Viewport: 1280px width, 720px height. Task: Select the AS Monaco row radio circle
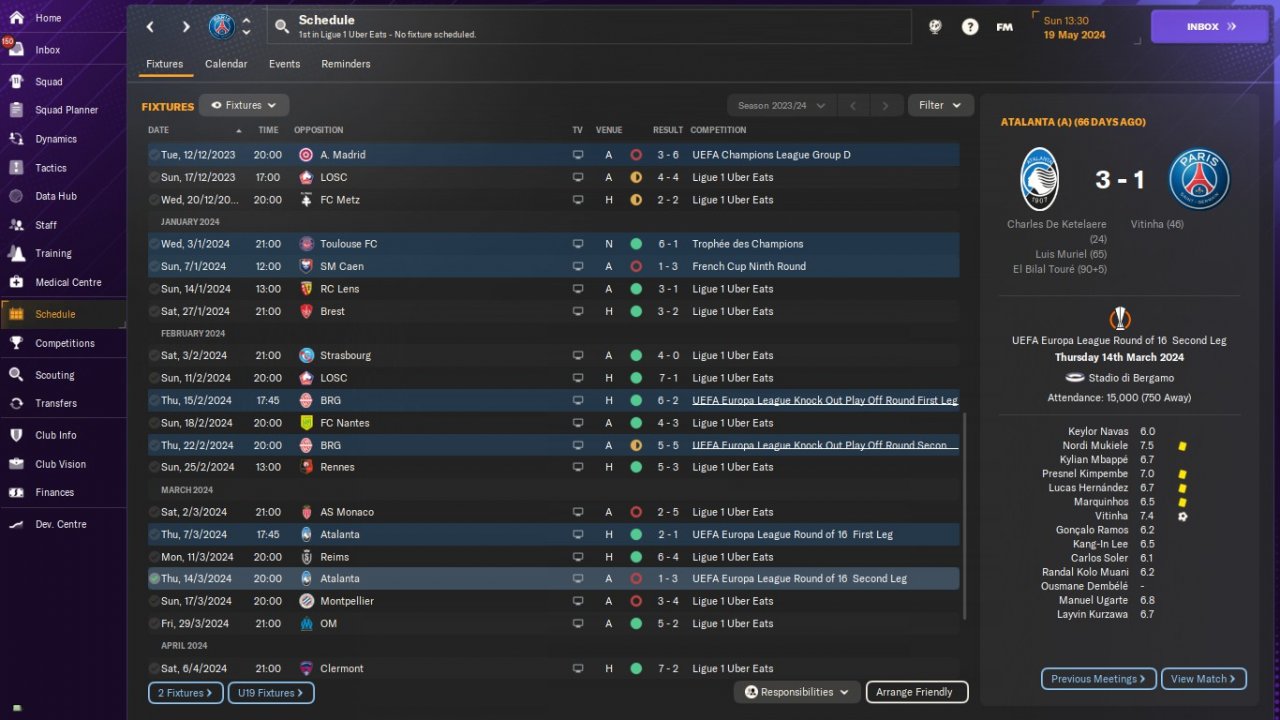pos(154,512)
